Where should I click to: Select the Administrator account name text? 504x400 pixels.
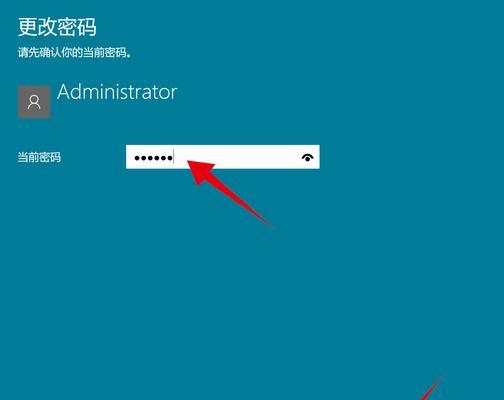117,92
